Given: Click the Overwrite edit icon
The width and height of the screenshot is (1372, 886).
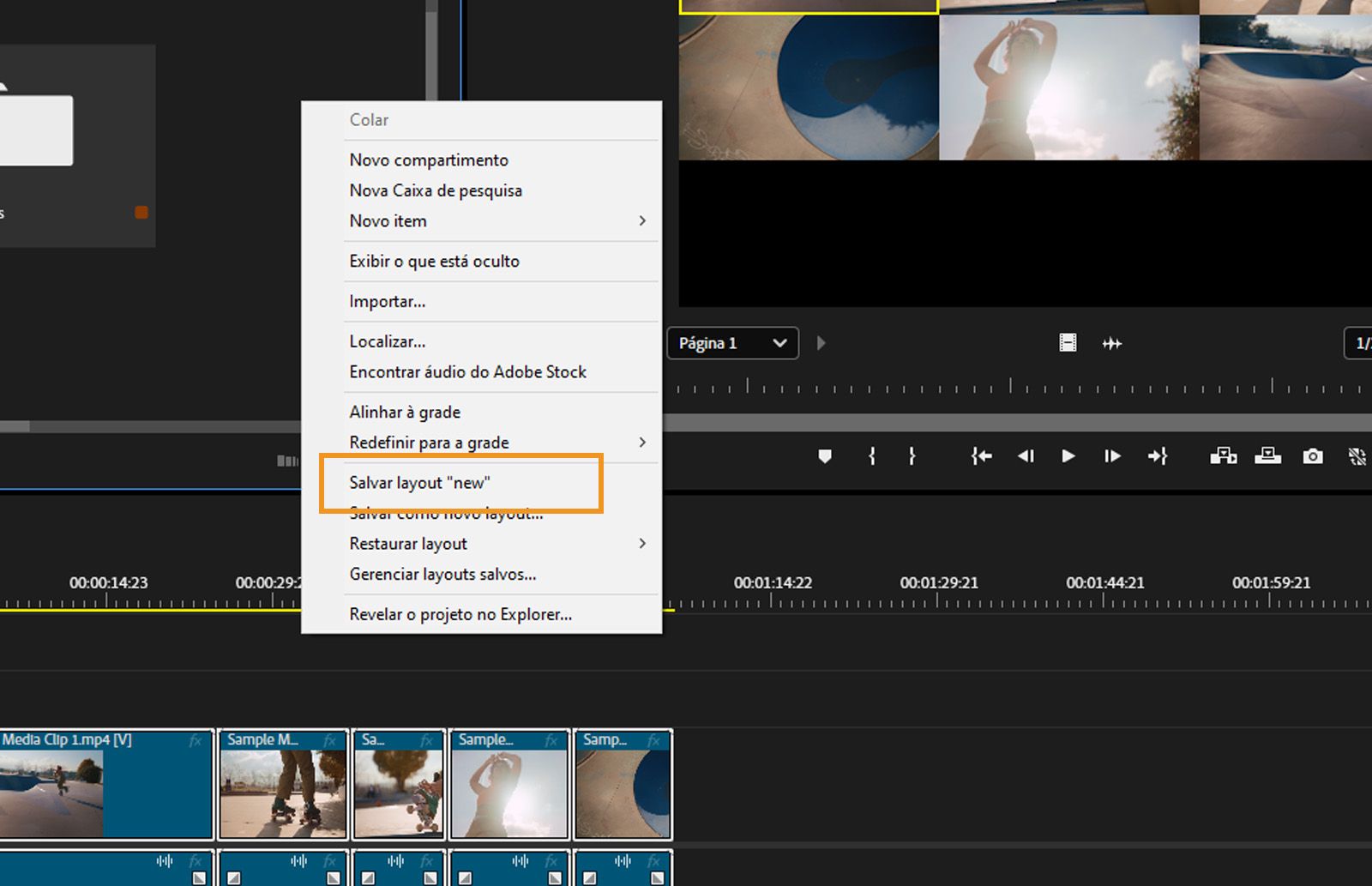Looking at the screenshot, I should [x=1268, y=456].
